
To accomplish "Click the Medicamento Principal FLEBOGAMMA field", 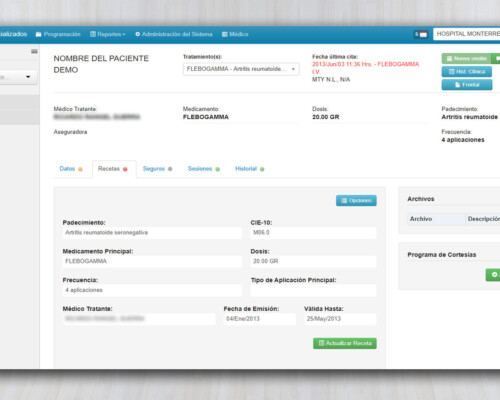I will (x=152, y=261).
